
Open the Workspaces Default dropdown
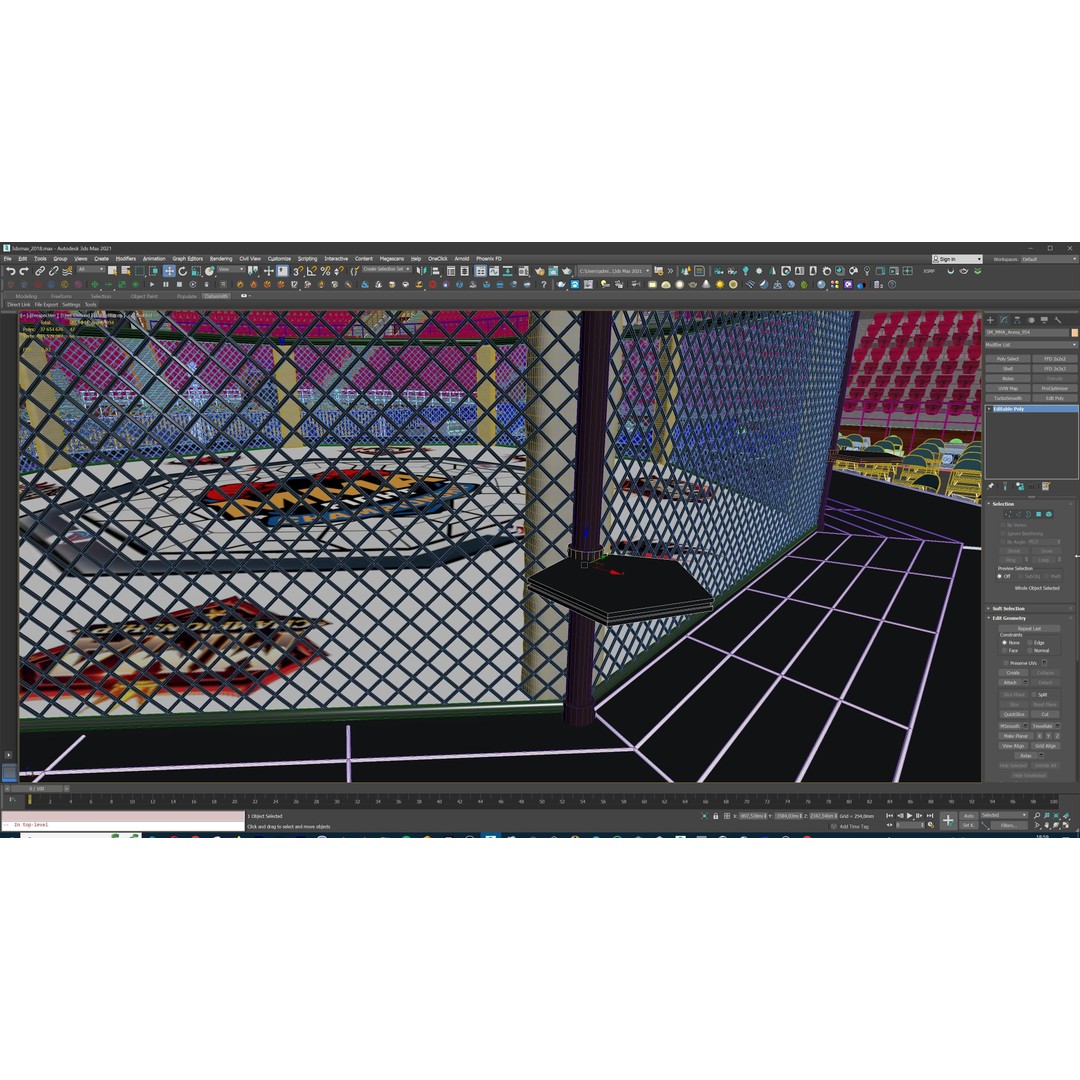[1048, 260]
